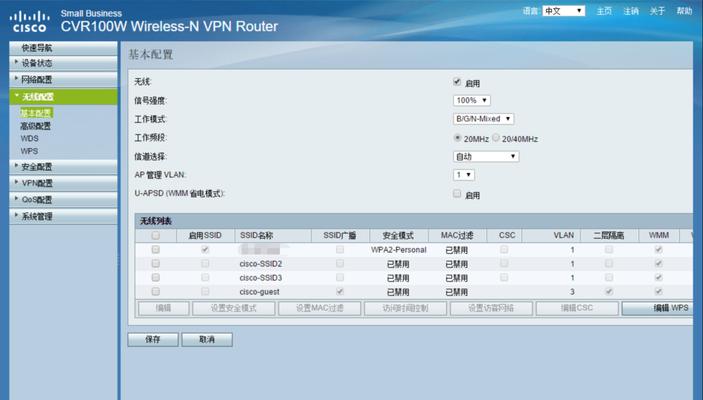Open the WPS submenu item
The image size is (703, 400).
(29, 151)
